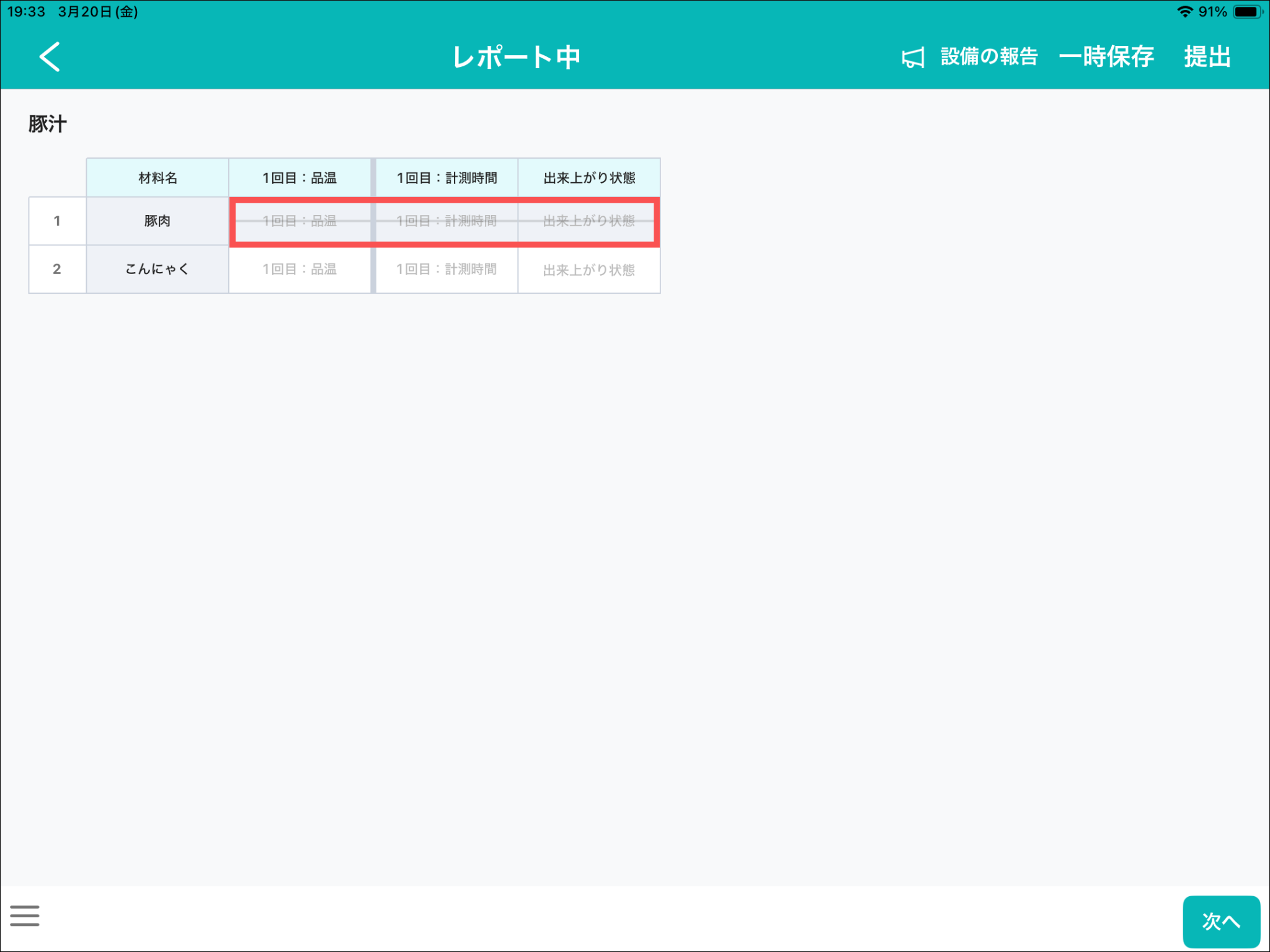The width and height of the screenshot is (1270, 952).
Task: Enter 品温 for 豚肉 row
Action: [x=300, y=221]
